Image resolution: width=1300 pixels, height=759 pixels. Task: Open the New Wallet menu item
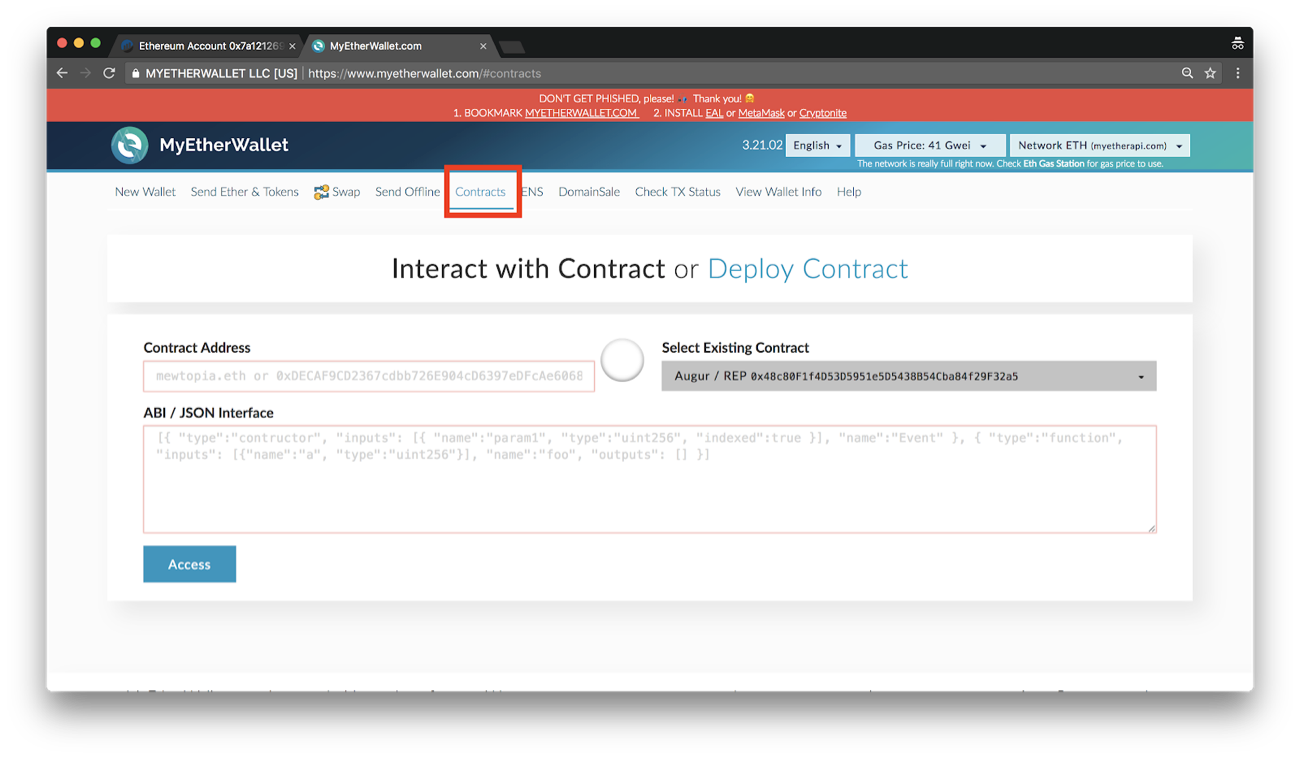coord(145,192)
